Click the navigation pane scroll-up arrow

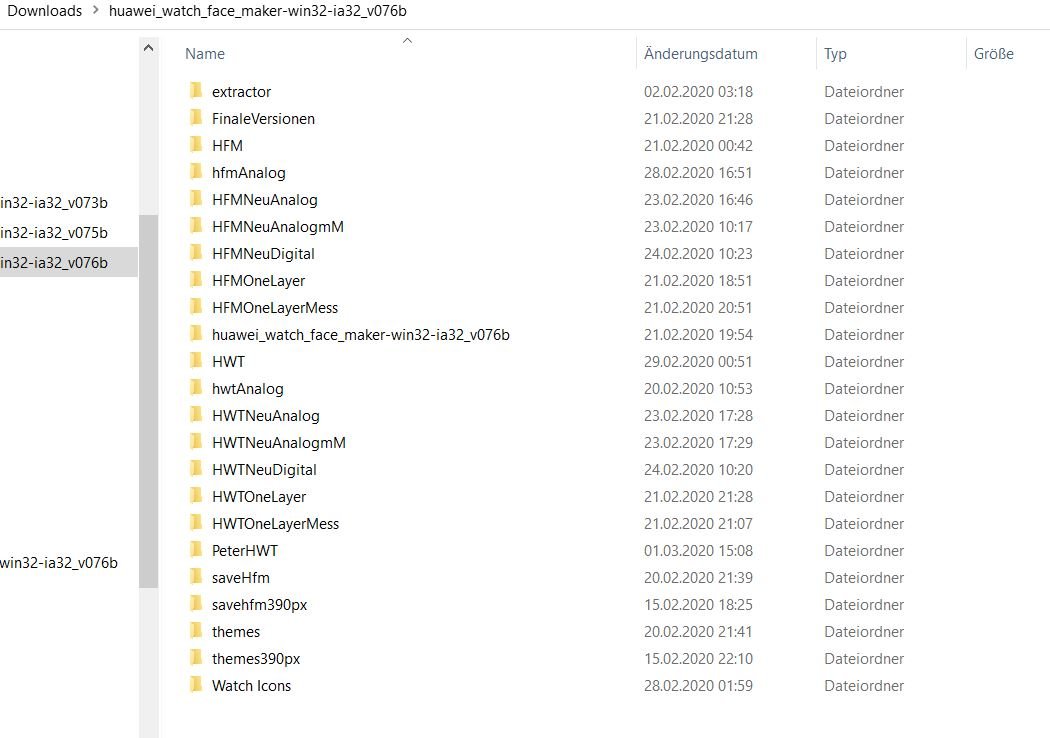point(149,48)
